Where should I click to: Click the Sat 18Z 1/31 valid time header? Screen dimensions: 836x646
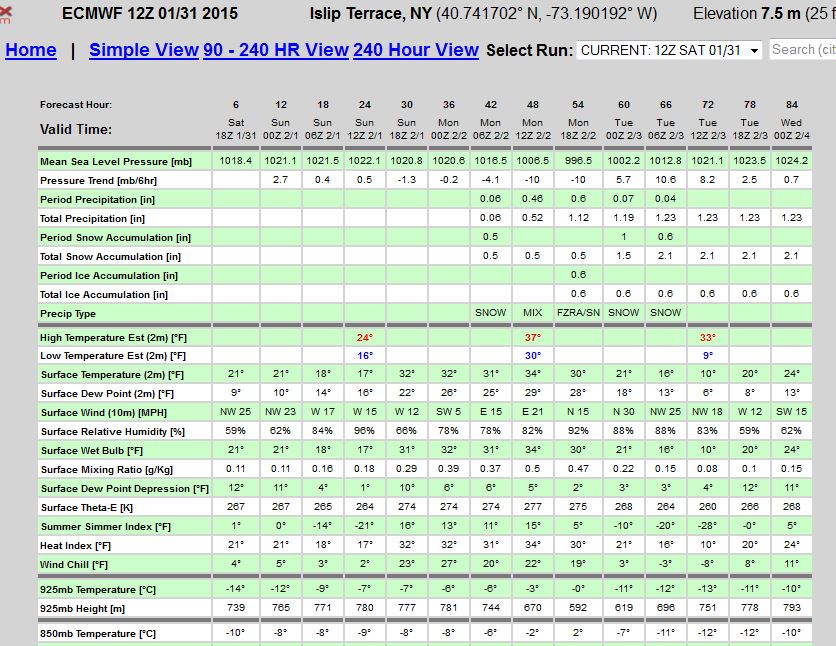tap(236, 130)
